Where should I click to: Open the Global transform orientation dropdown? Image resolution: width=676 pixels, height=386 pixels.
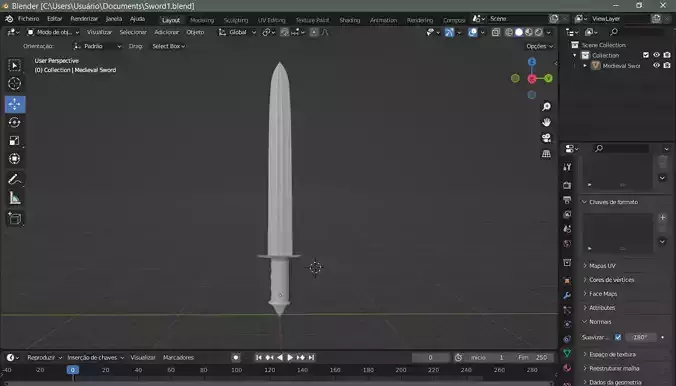(237, 32)
